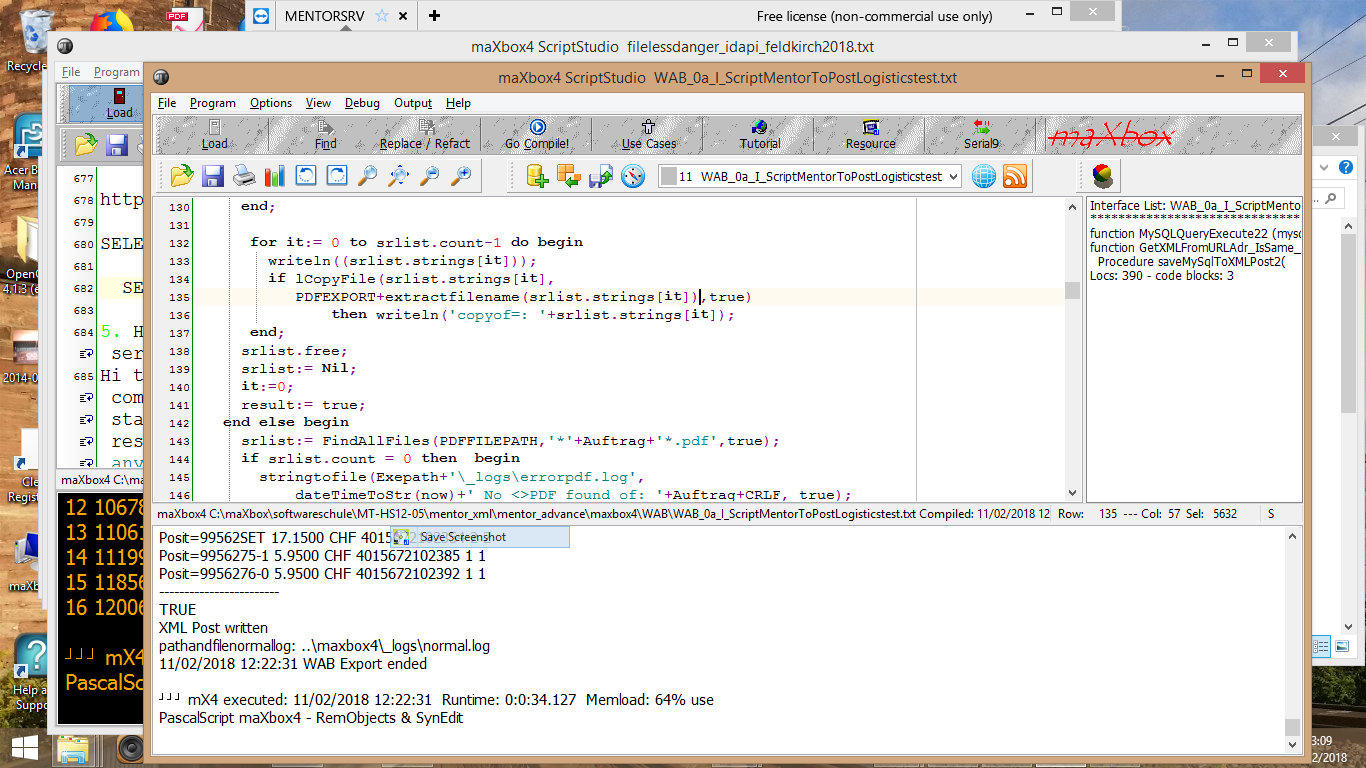Screen dimensions: 1366x768
Task: Open the Tutorial toolbar item
Action: pos(760,134)
